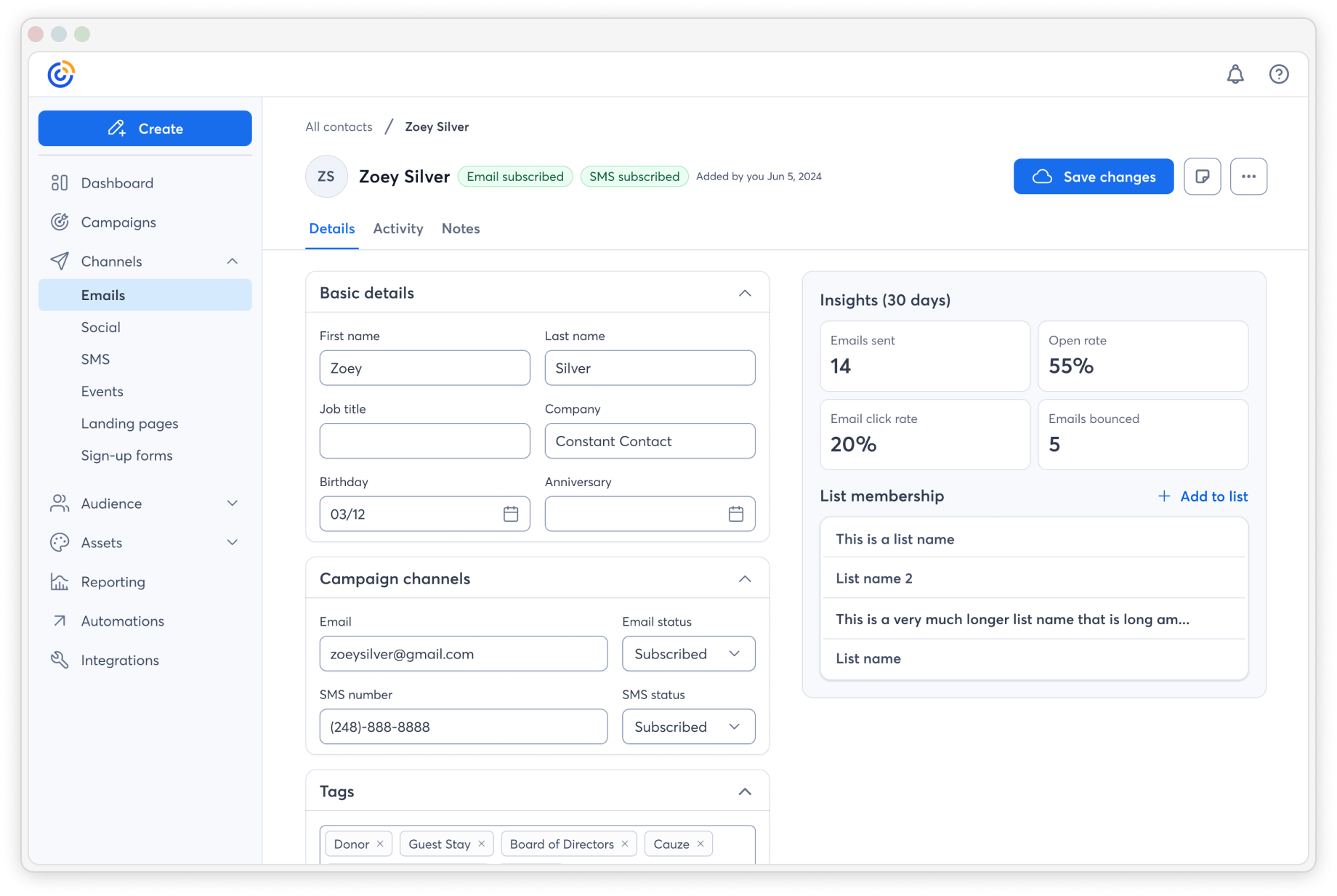The height and width of the screenshot is (896, 1337).
Task: Open the Birthday calendar picker
Action: coord(511,514)
